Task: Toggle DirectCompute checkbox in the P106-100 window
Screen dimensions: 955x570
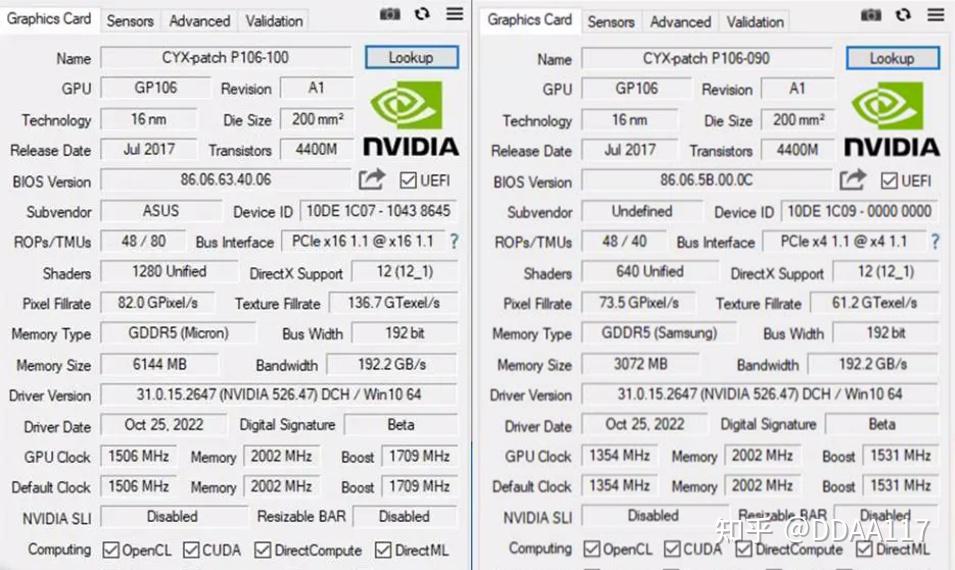Action: pos(263,550)
